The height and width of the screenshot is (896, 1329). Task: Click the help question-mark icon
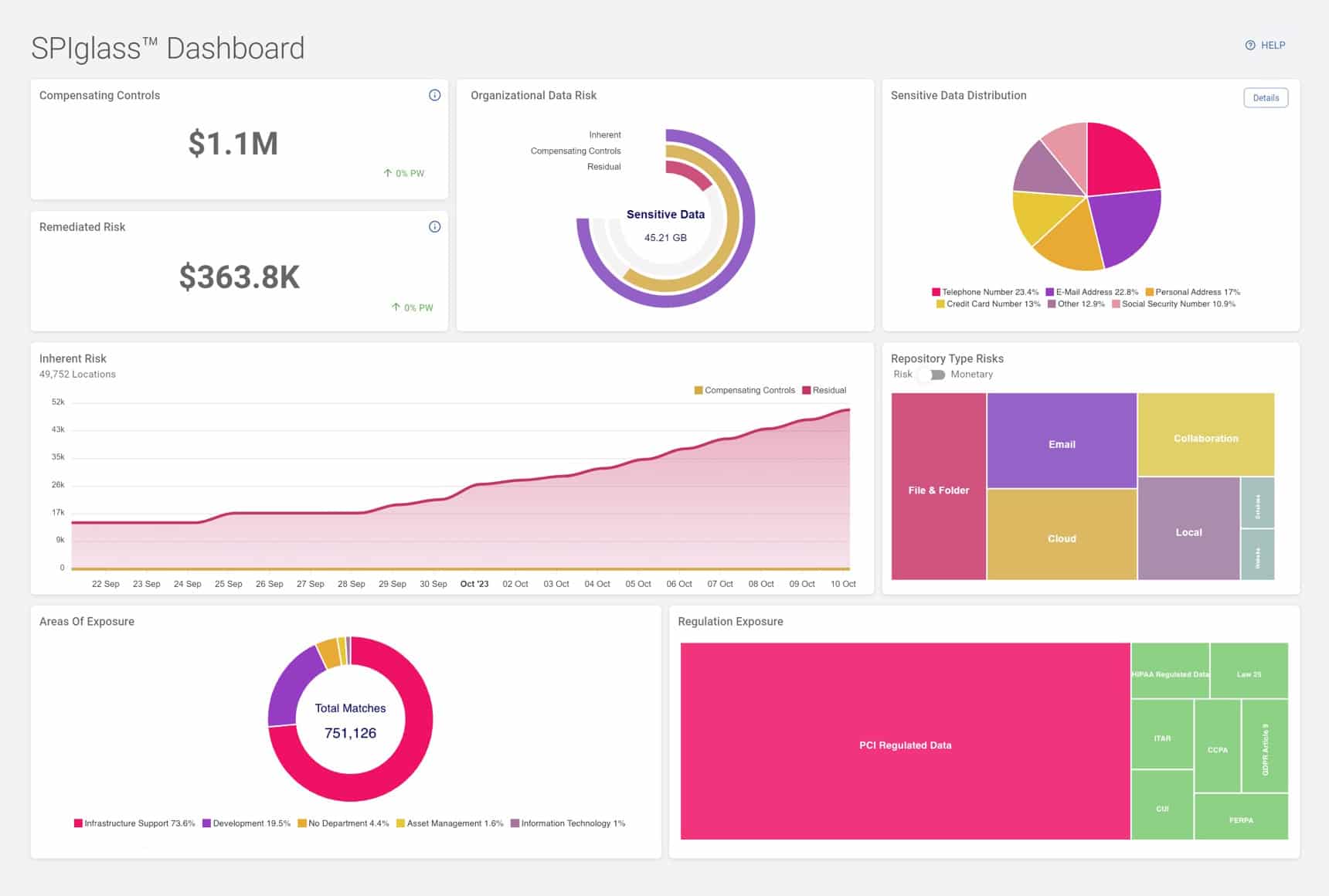click(1250, 46)
